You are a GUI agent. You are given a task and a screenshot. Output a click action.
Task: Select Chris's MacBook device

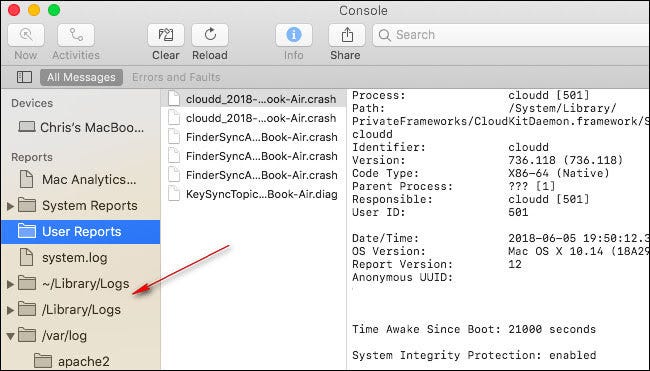click(x=81, y=127)
